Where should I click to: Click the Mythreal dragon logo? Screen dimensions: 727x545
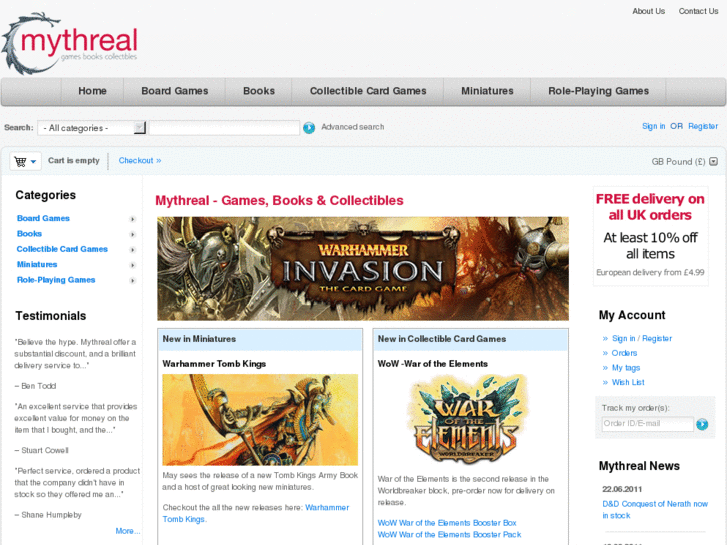(70, 44)
